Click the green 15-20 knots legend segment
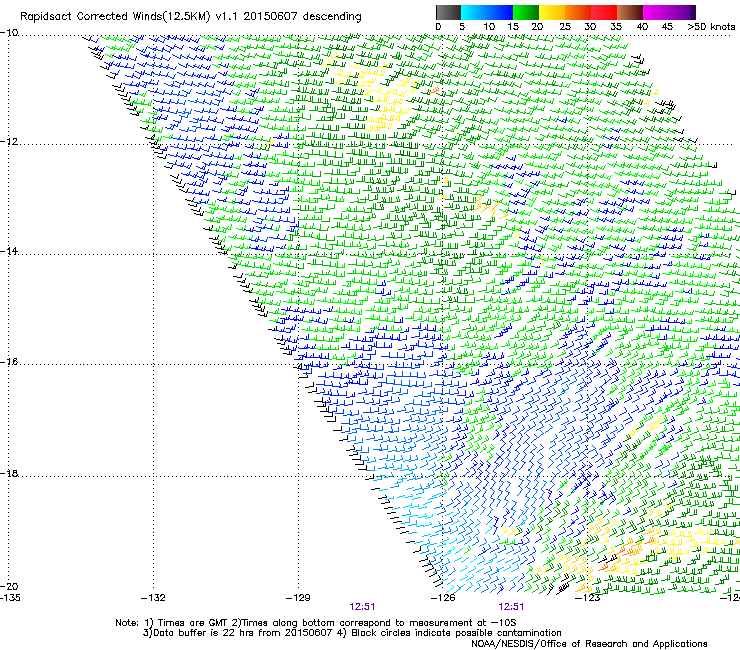Viewport: 740px width, 650px height. coord(526,12)
